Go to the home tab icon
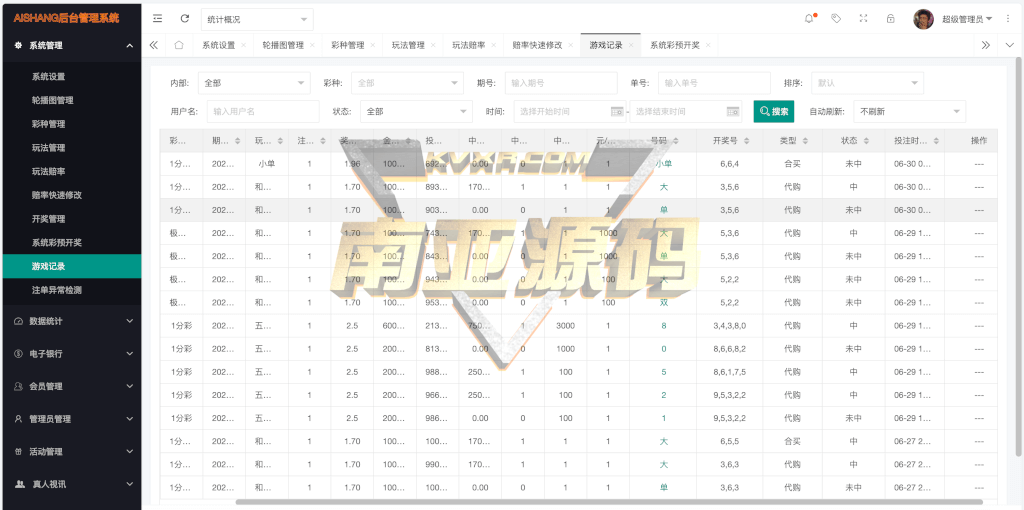The image size is (1024, 510). [x=178, y=45]
